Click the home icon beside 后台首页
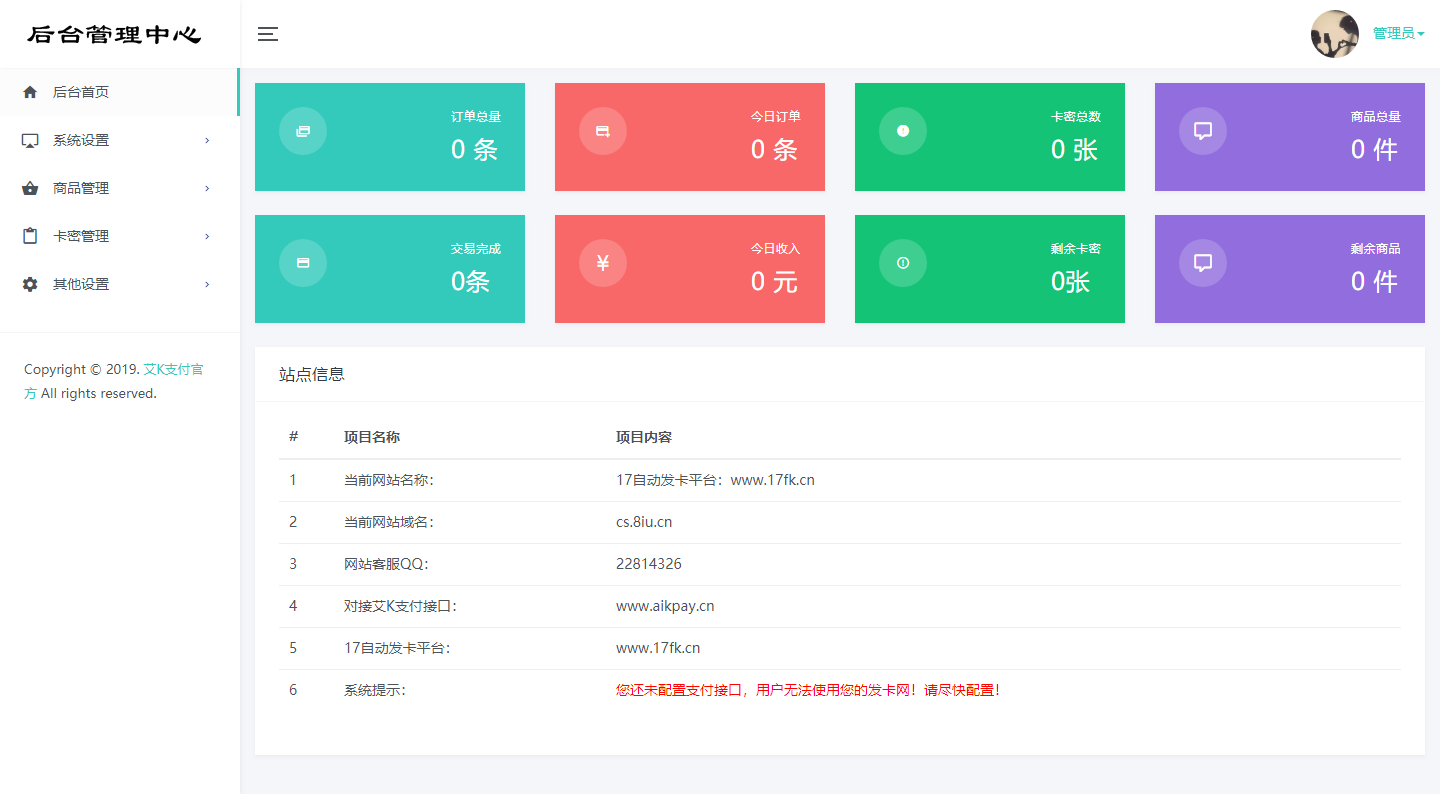Screen dimensions: 1440x794 pos(30,92)
